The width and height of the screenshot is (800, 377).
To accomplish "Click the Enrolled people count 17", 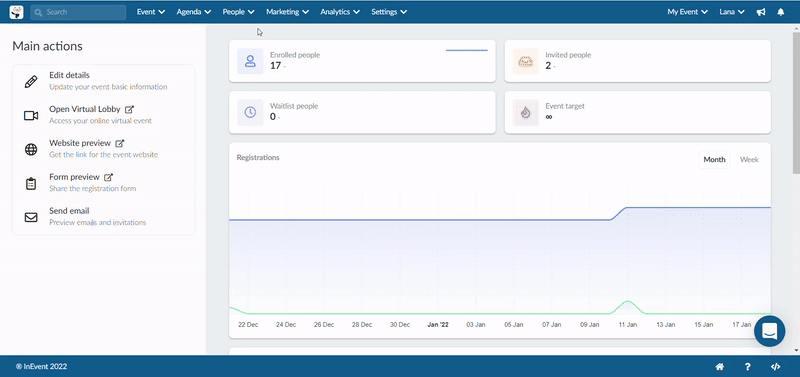I will click(x=276, y=66).
